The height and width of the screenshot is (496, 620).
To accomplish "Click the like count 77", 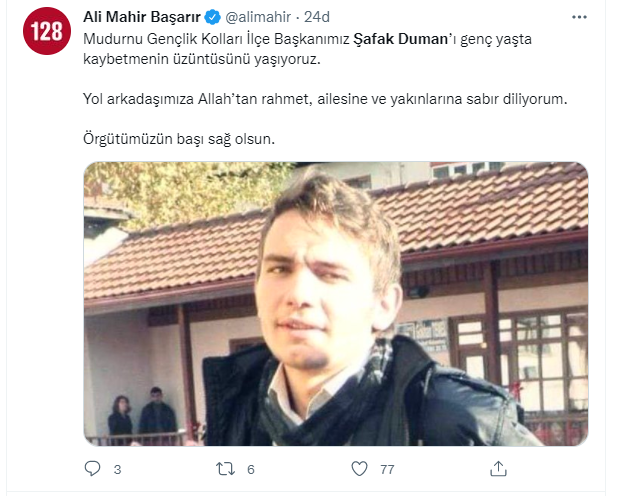I will (x=387, y=469).
